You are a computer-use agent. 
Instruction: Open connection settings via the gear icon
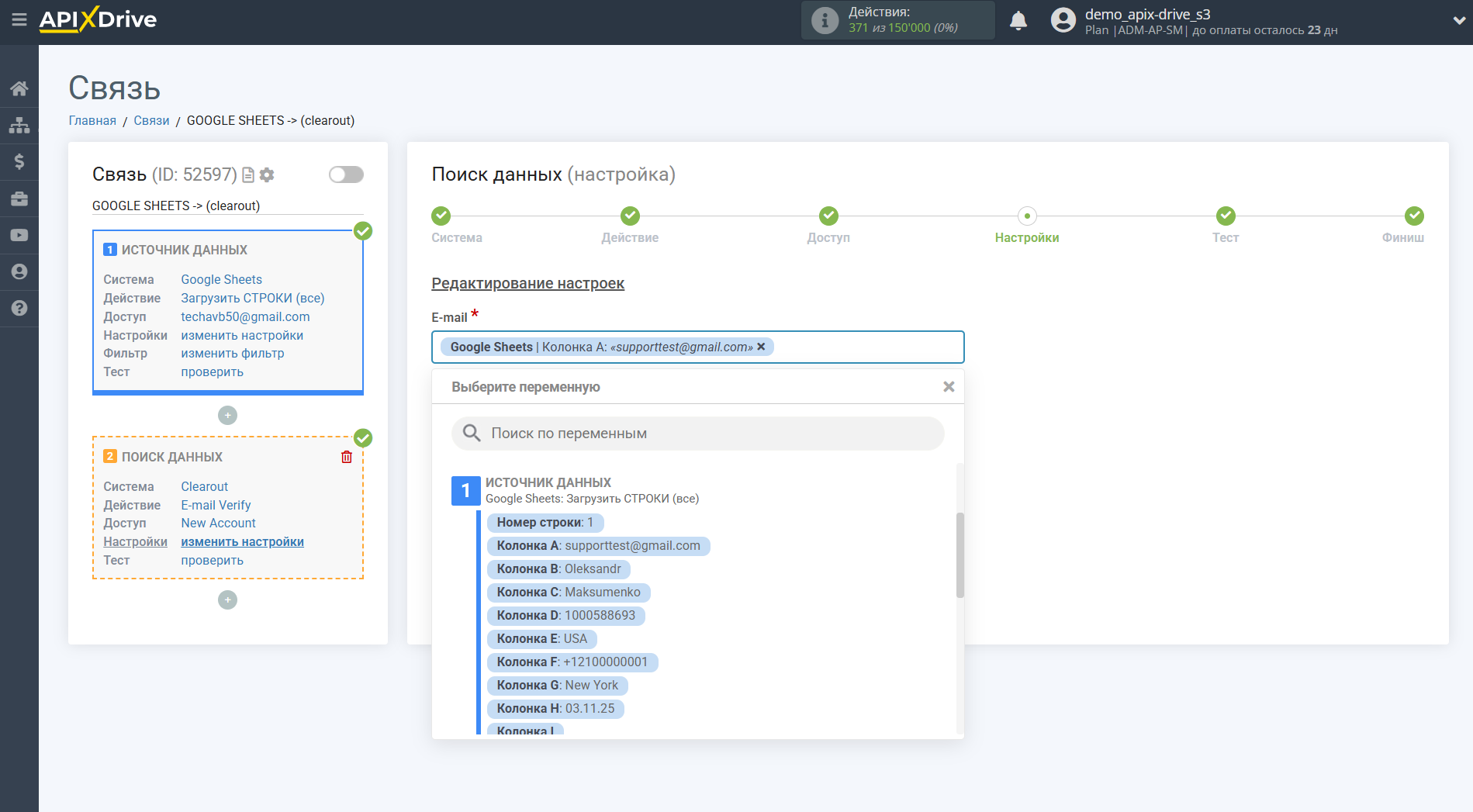click(267, 175)
